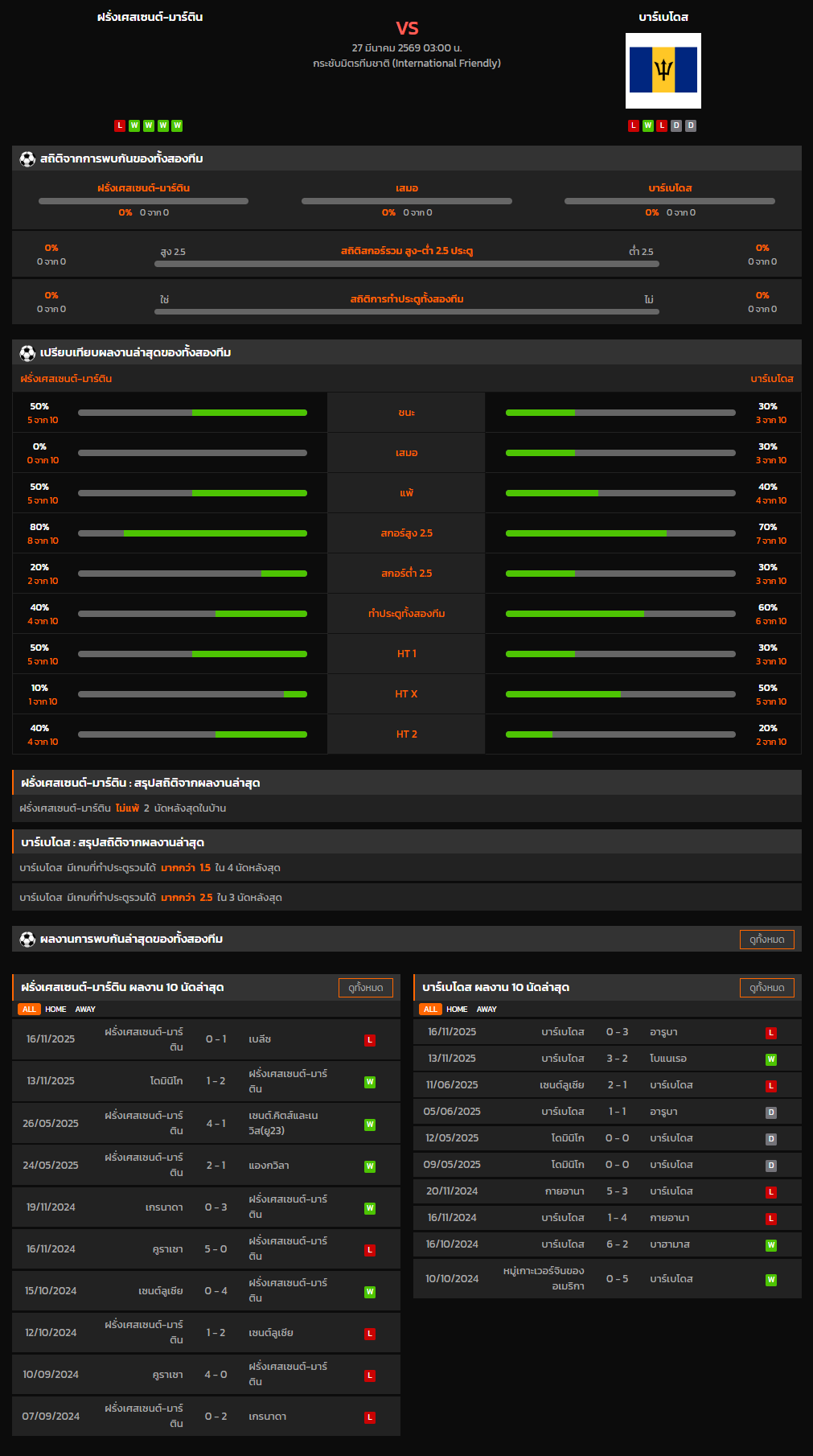
Task: Click soccer ball icon beside recent form comparison
Action: (x=27, y=353)
